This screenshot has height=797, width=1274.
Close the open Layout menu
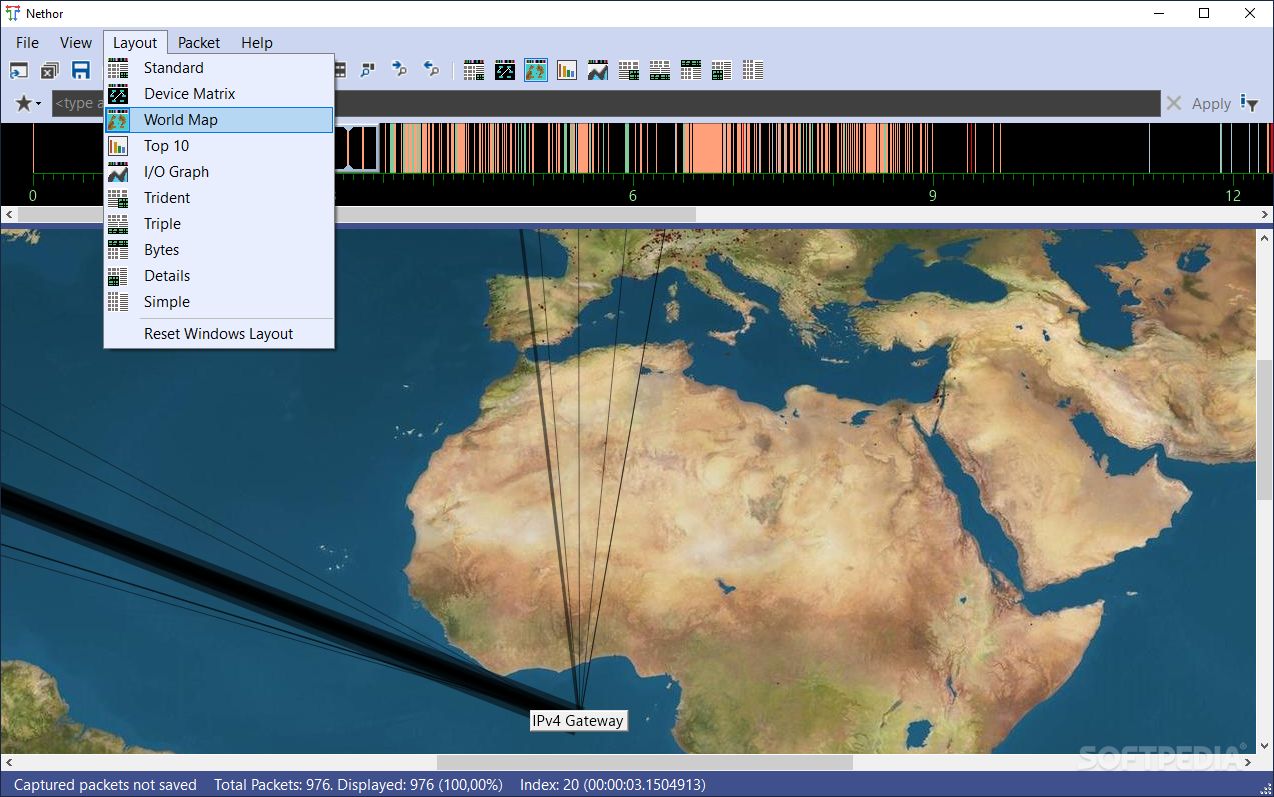click(x=135, y=43)
